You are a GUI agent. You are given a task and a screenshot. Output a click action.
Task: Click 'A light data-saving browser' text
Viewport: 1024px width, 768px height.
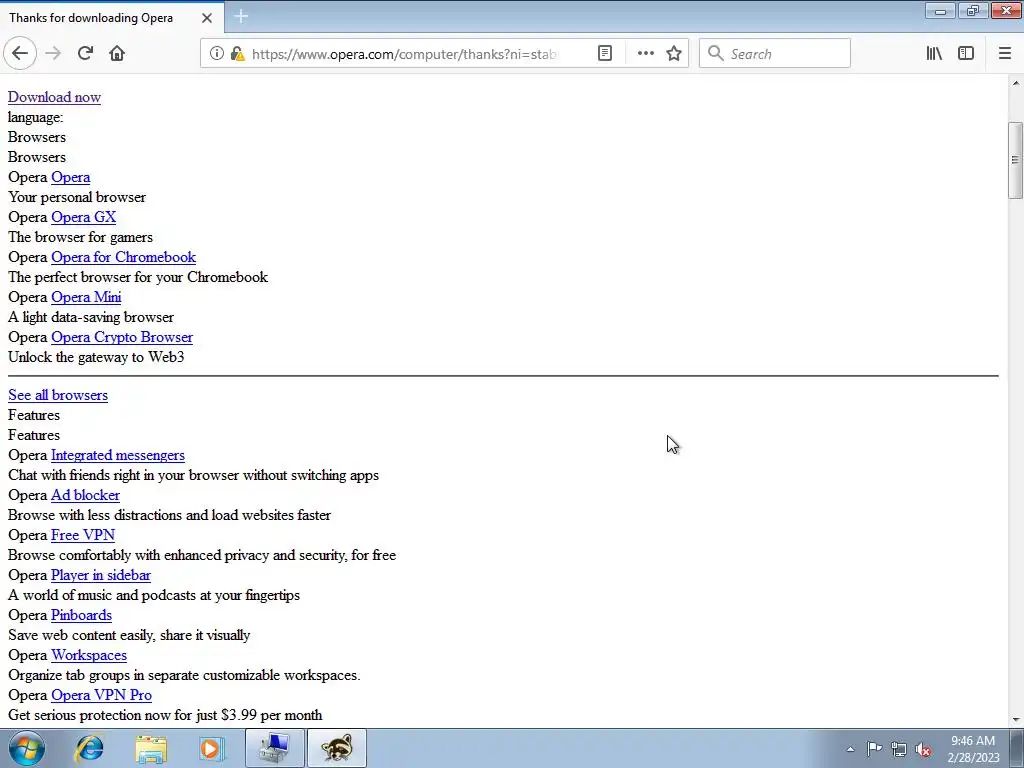[91, 317]
